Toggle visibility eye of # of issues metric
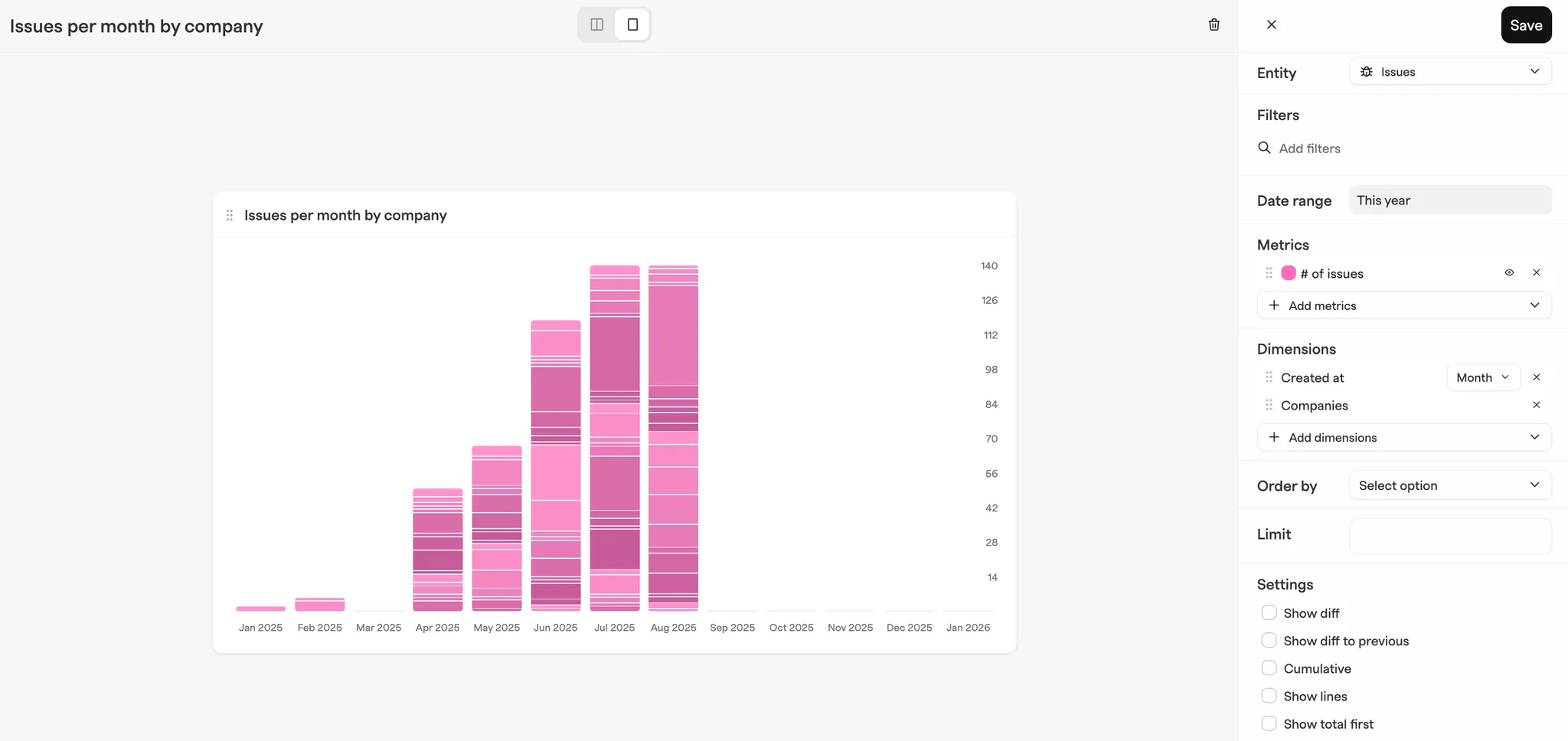Viewport: 1568px width, 741px height. point(1509,273)
